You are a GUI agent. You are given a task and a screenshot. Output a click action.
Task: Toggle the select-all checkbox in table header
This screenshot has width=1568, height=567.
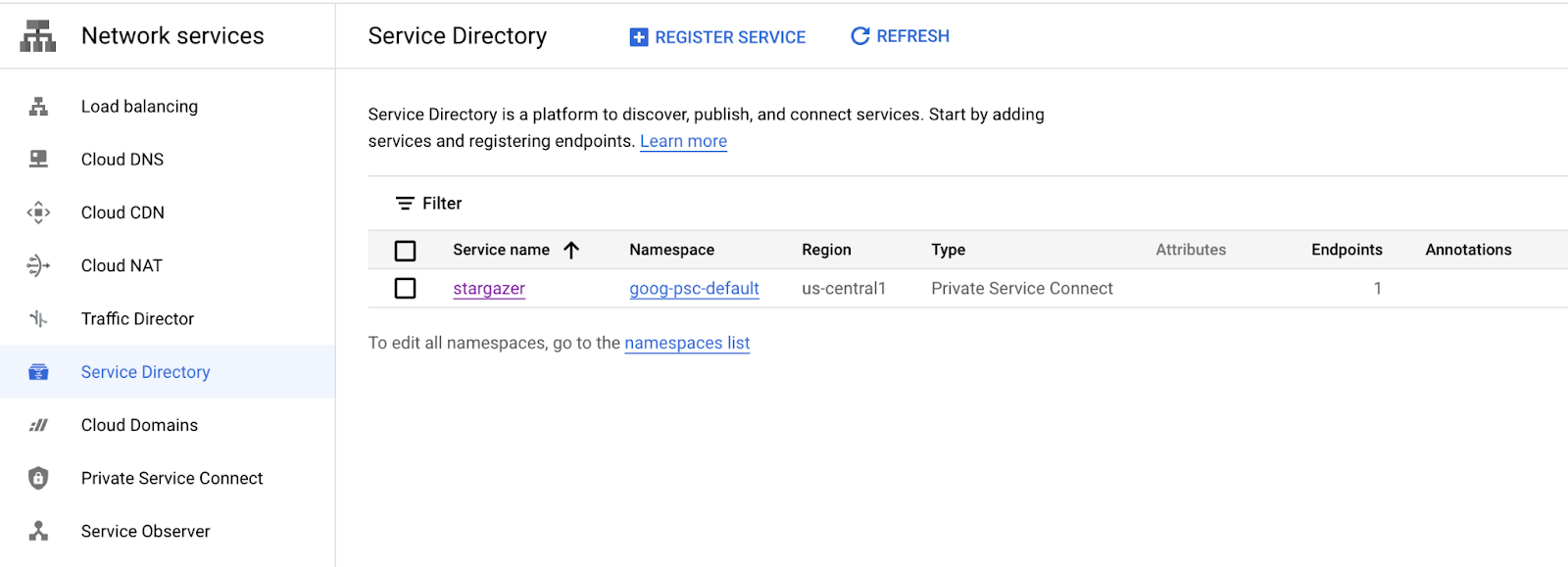click(x=405, y=251)
